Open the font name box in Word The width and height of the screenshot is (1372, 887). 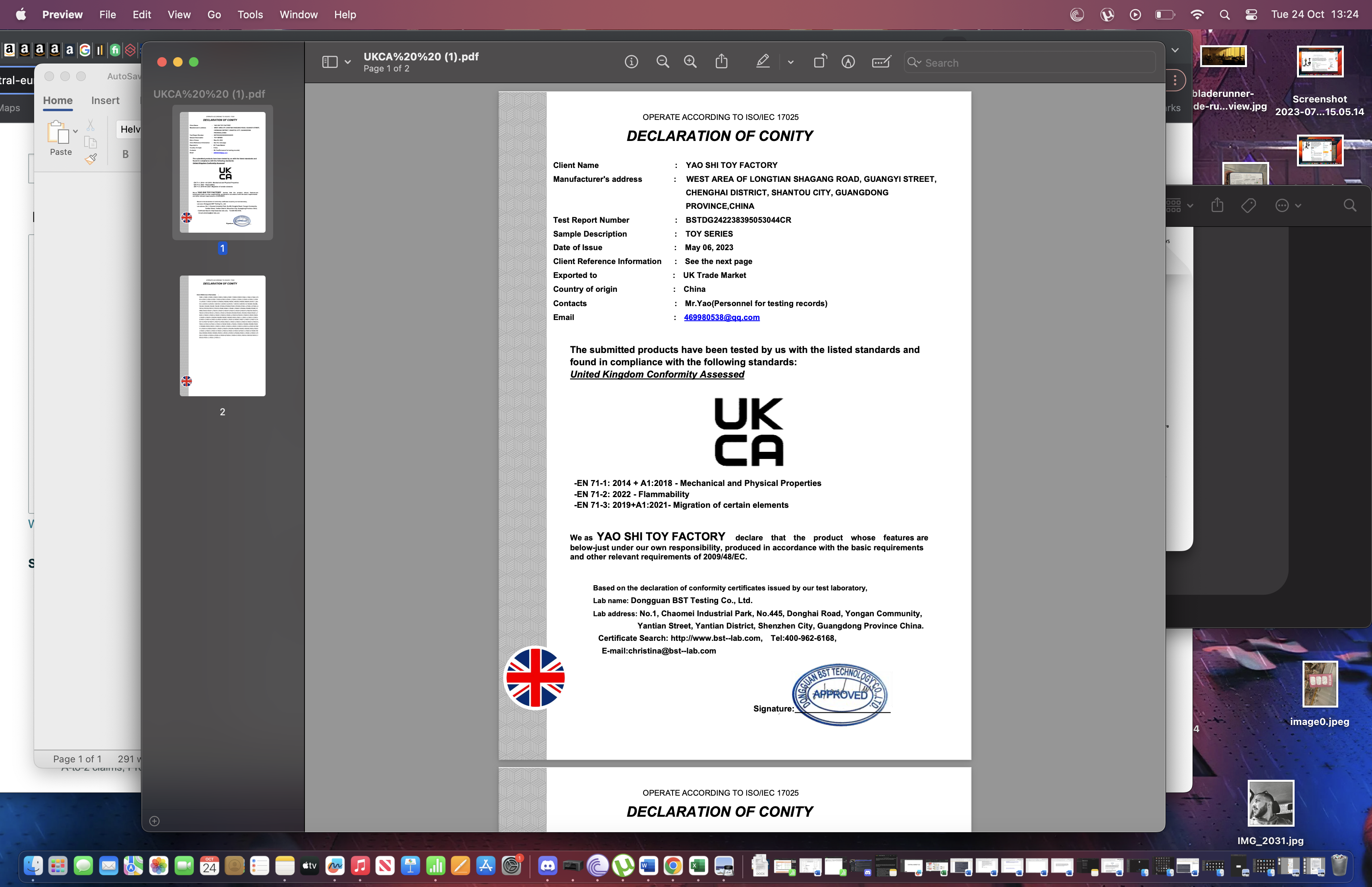pyautogui.click(x=129, y=129)
